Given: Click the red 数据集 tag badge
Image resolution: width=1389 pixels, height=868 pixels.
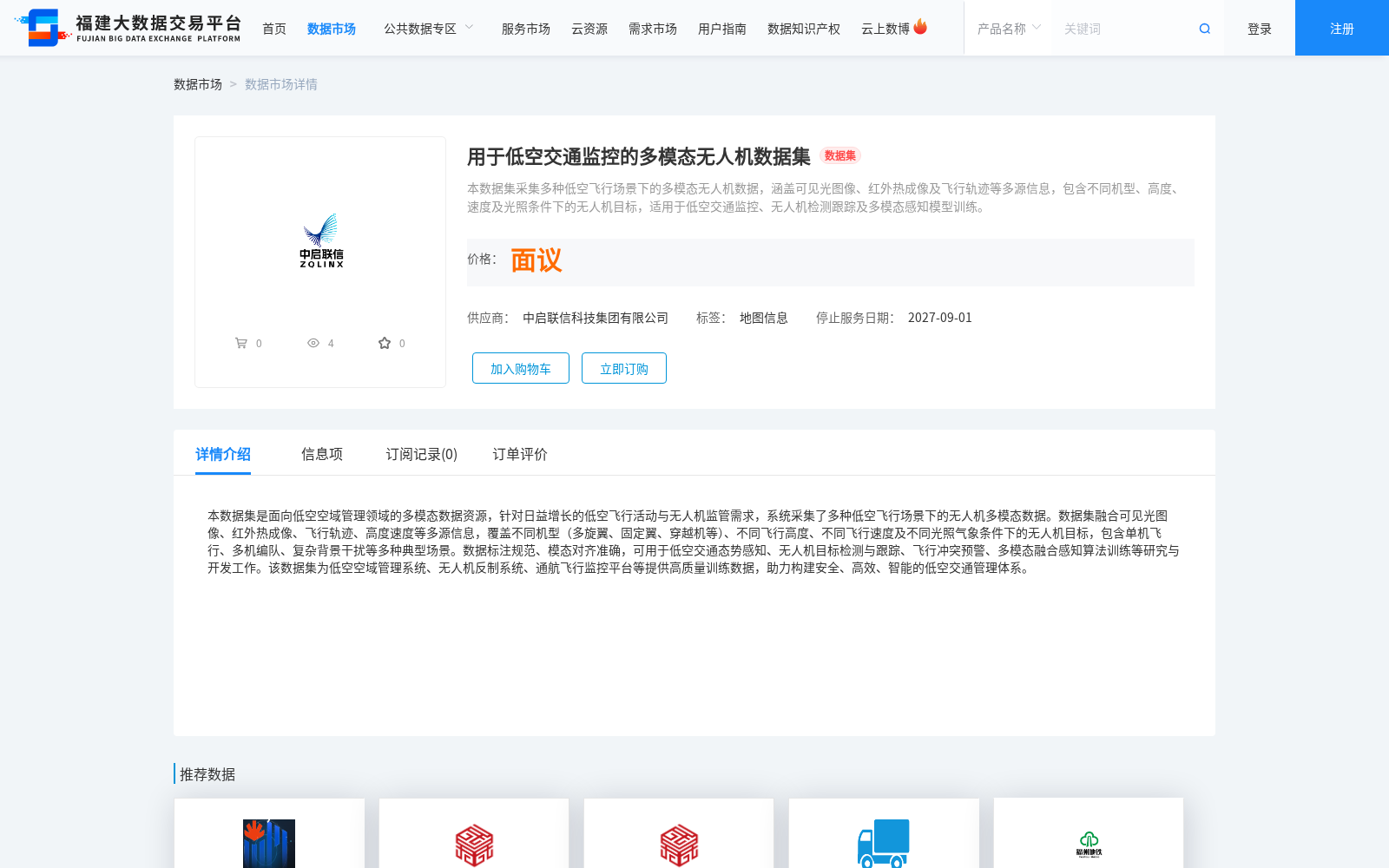Looking at the screenshot, I should (840, 156).
